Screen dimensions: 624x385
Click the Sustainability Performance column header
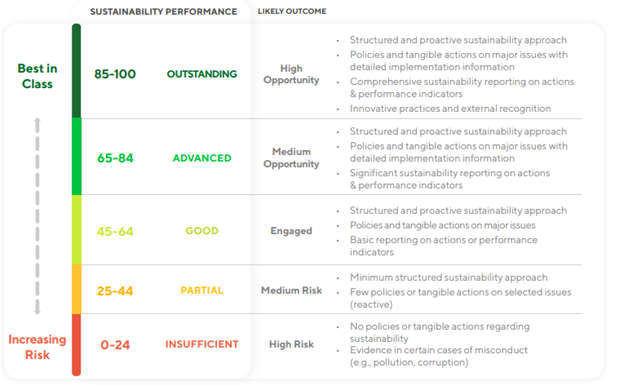click(164, 12)
